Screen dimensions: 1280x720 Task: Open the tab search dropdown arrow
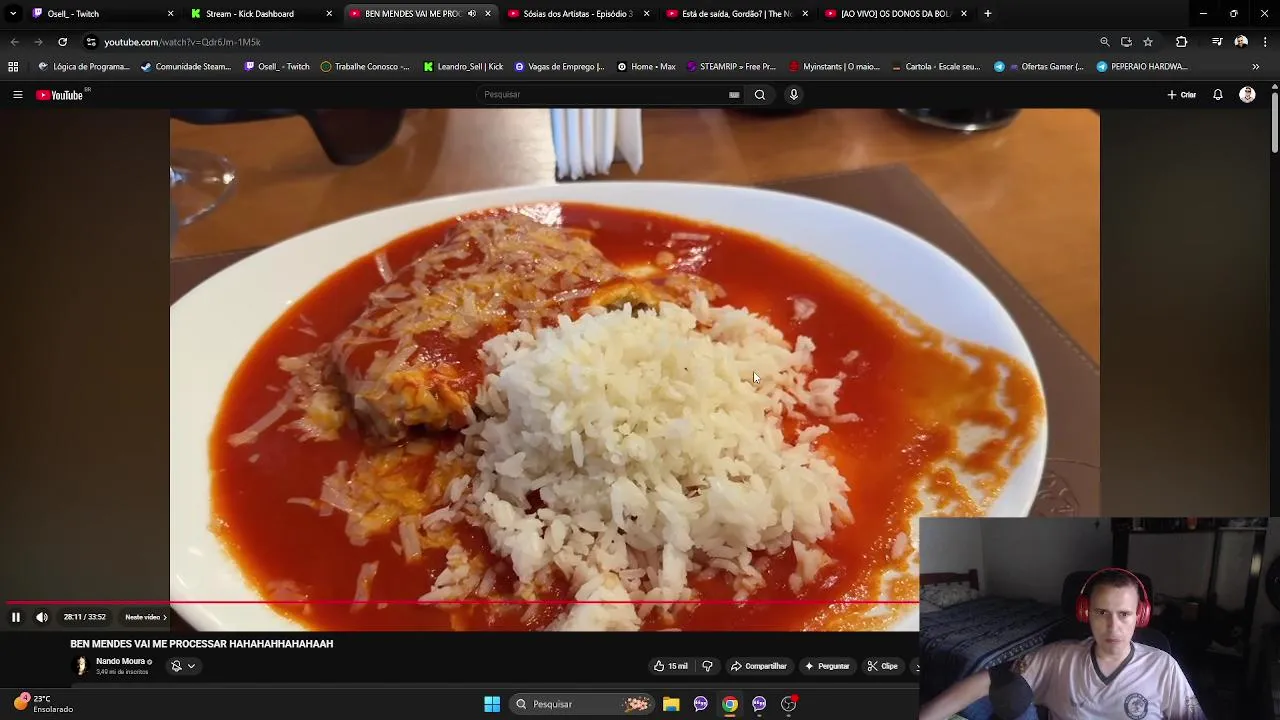(x=13, y=14)
